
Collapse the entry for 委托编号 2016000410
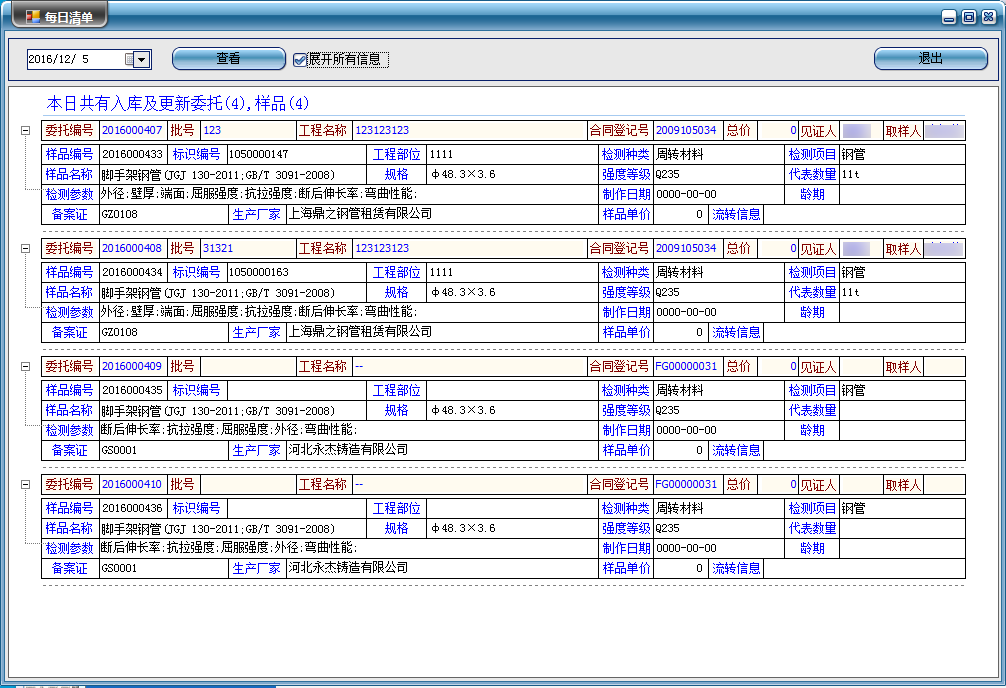pyautogui.click(x=25, y=485)
